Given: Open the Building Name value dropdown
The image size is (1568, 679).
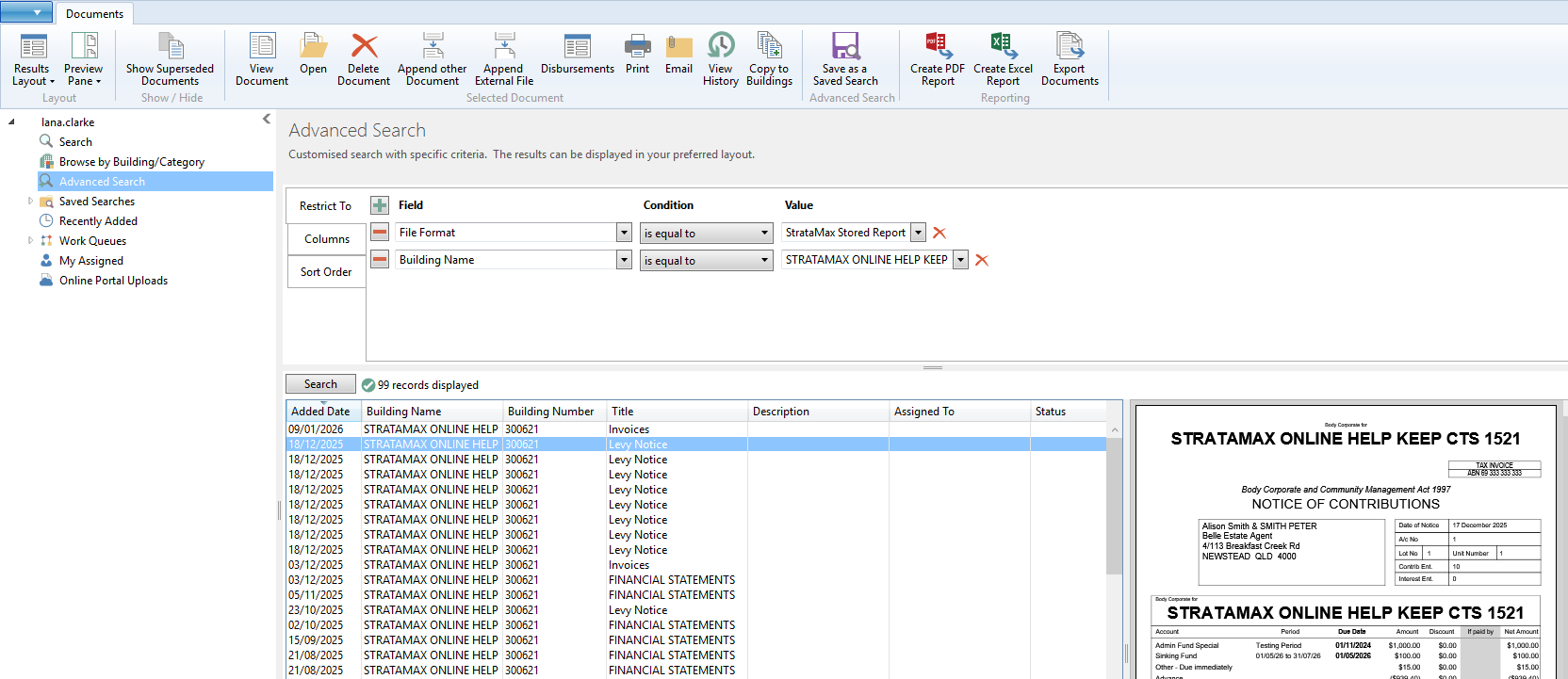Looking at the screenshot, I should coord(960,260).
